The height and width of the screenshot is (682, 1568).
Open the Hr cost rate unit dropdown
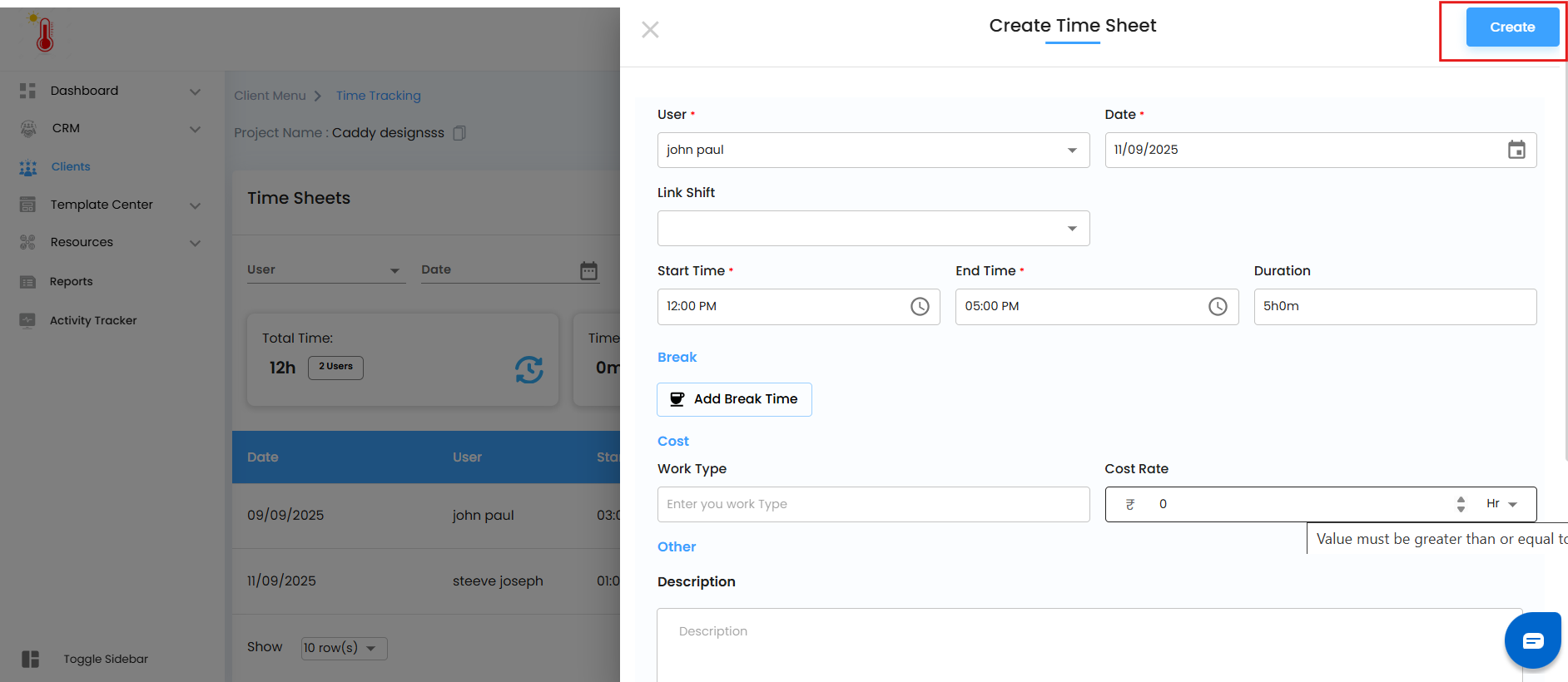(x=1501, y=504)
